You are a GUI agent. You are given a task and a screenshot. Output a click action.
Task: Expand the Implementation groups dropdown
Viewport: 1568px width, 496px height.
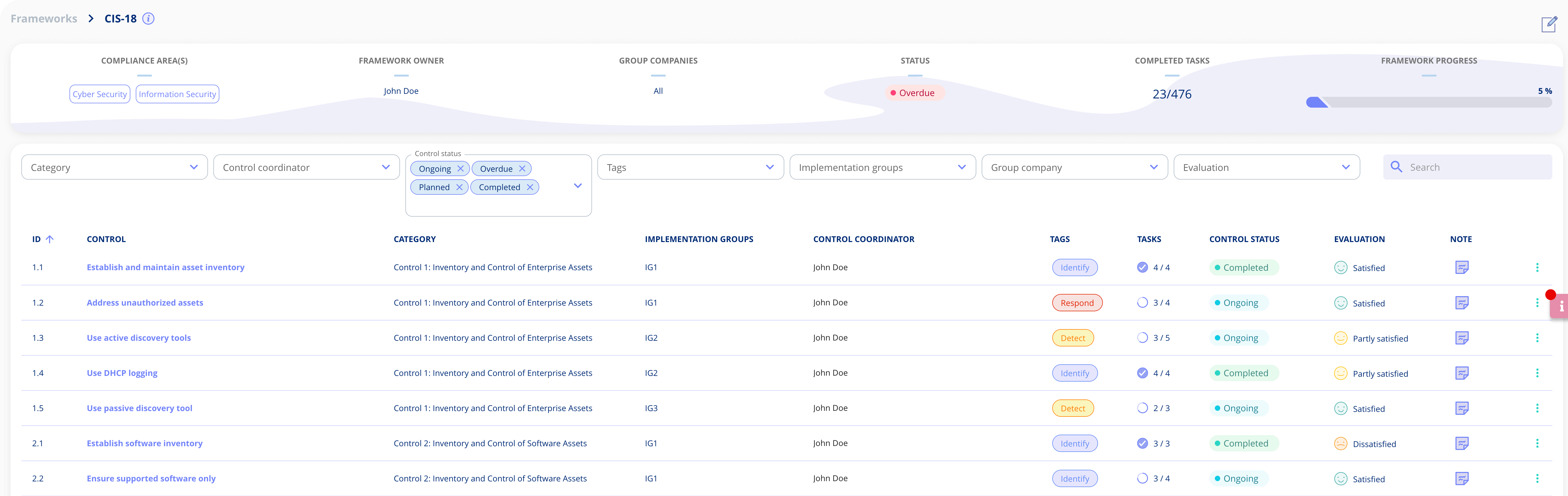(882, 167)
